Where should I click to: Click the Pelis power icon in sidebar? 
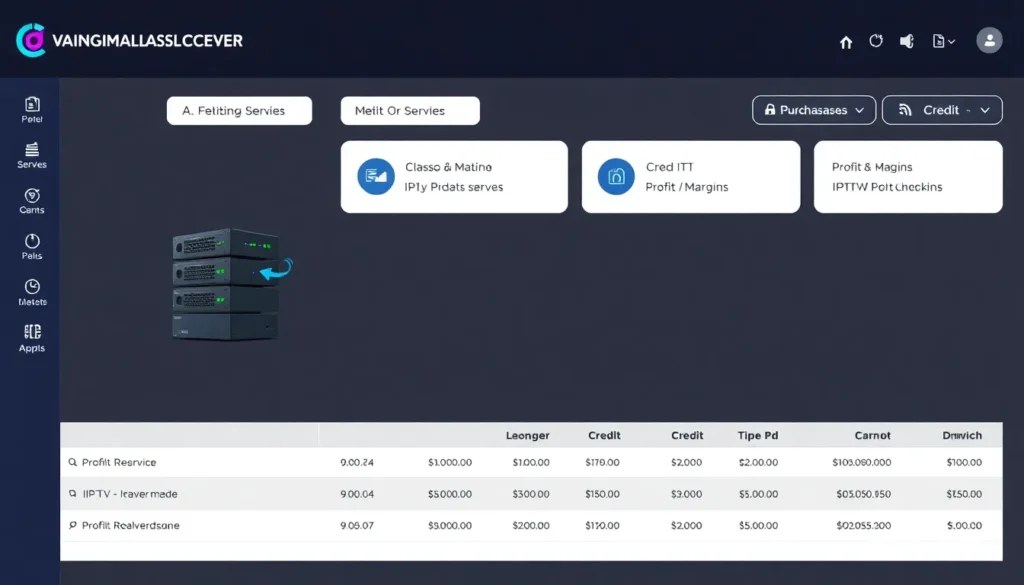32,242
